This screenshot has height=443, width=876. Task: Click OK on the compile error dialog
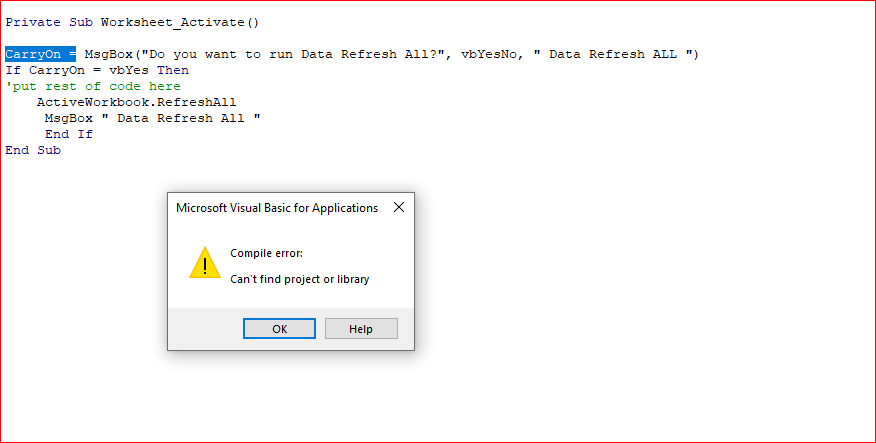pos(279,328)
